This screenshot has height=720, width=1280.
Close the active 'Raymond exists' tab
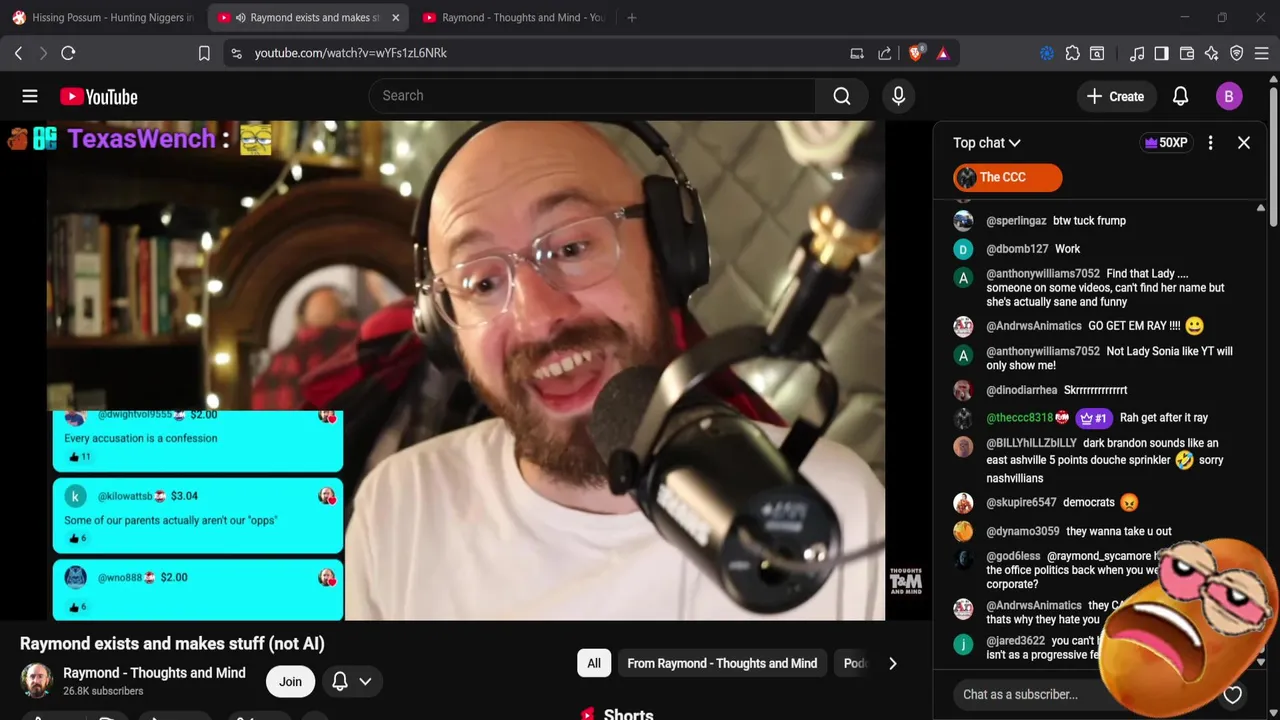click(395, 17)
